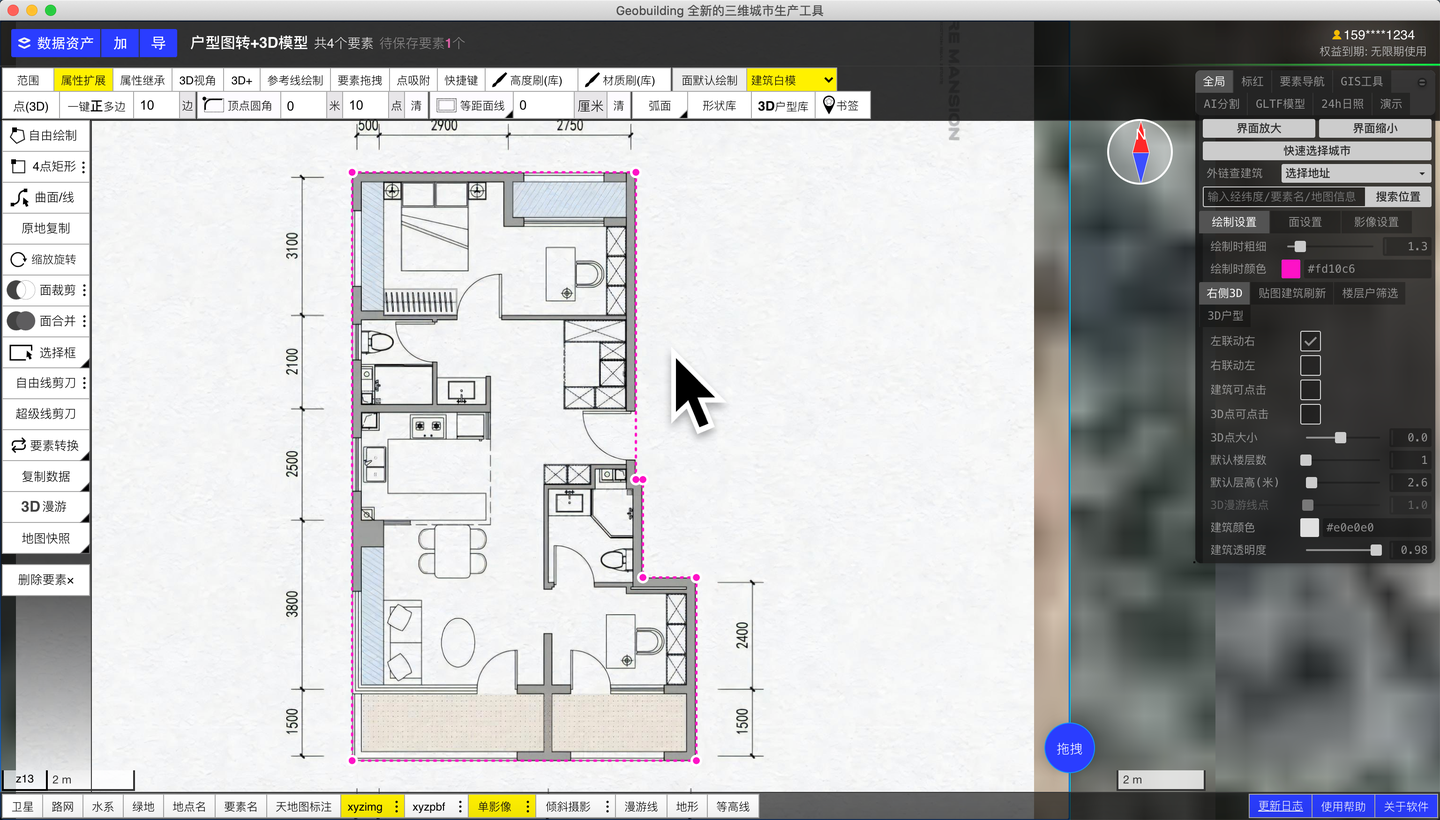Open 自由线剪刀 more options dots
The image size is (1440, 820).
(x=83, y=383)
